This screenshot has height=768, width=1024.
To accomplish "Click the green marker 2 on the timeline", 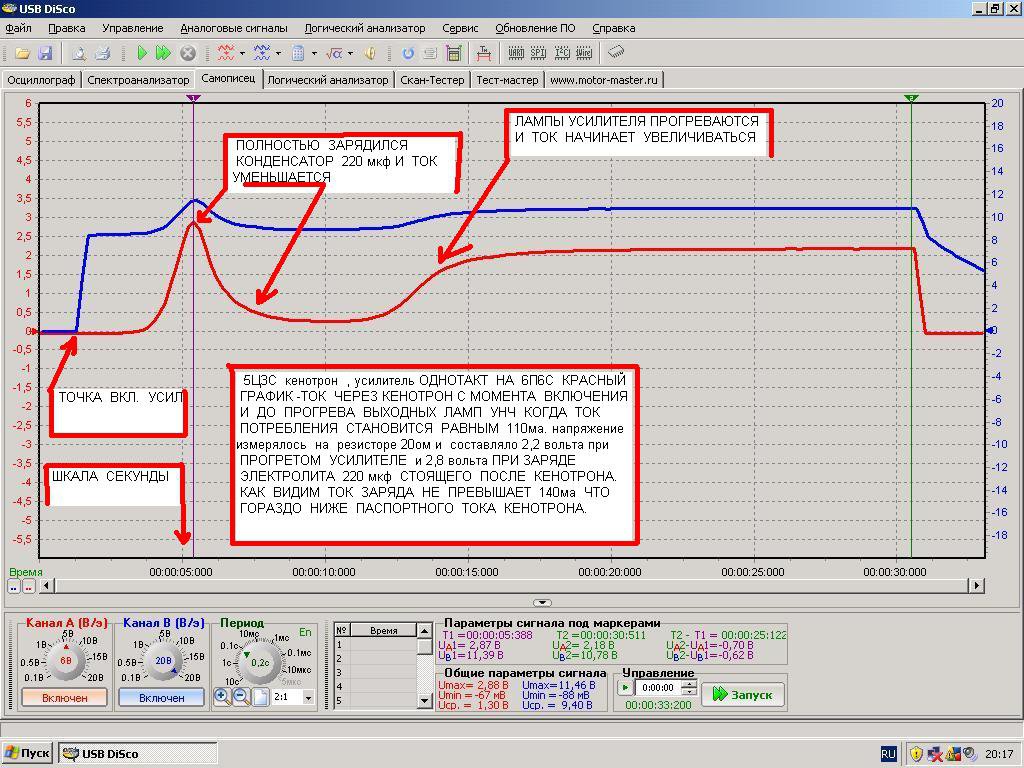I will tap(912, 98).
